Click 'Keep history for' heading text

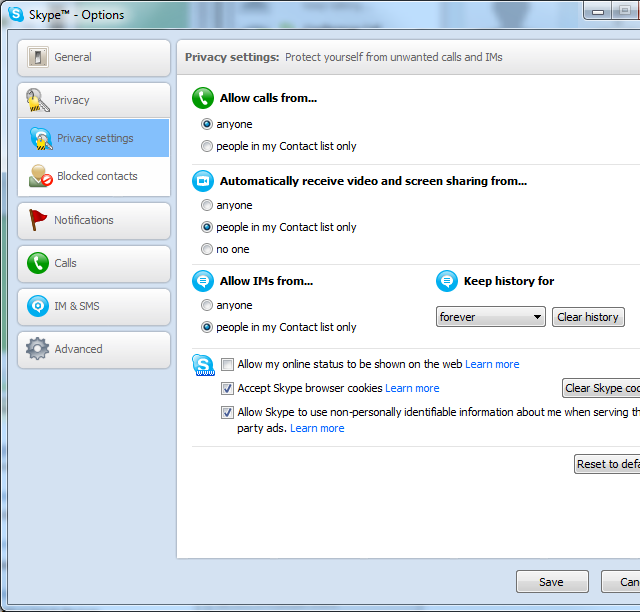(x=509, y=281)
